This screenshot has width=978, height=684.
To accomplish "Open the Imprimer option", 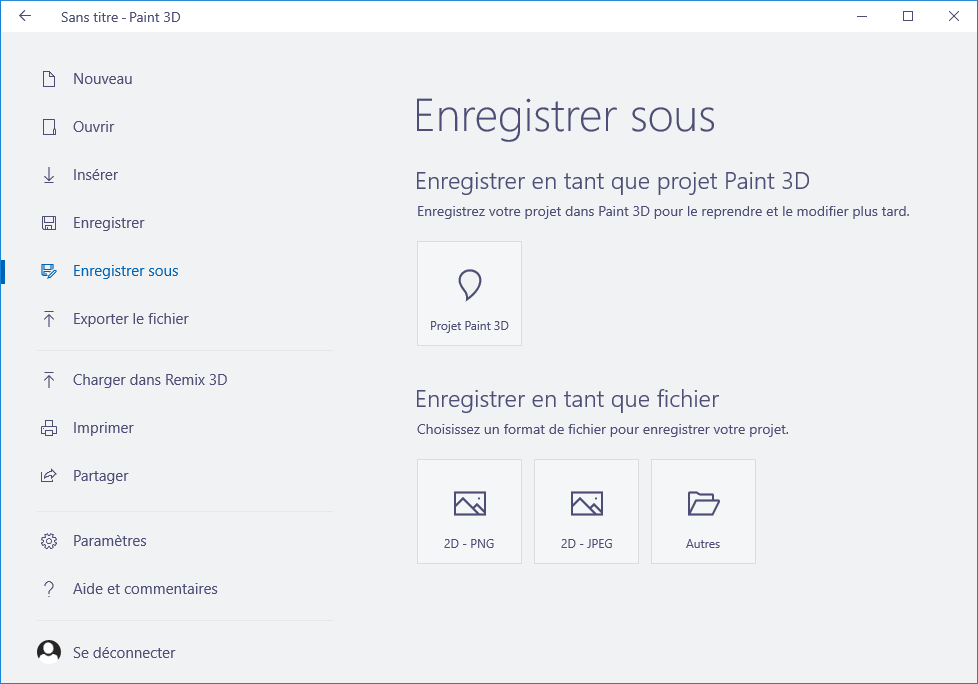I will pos(103,428).
